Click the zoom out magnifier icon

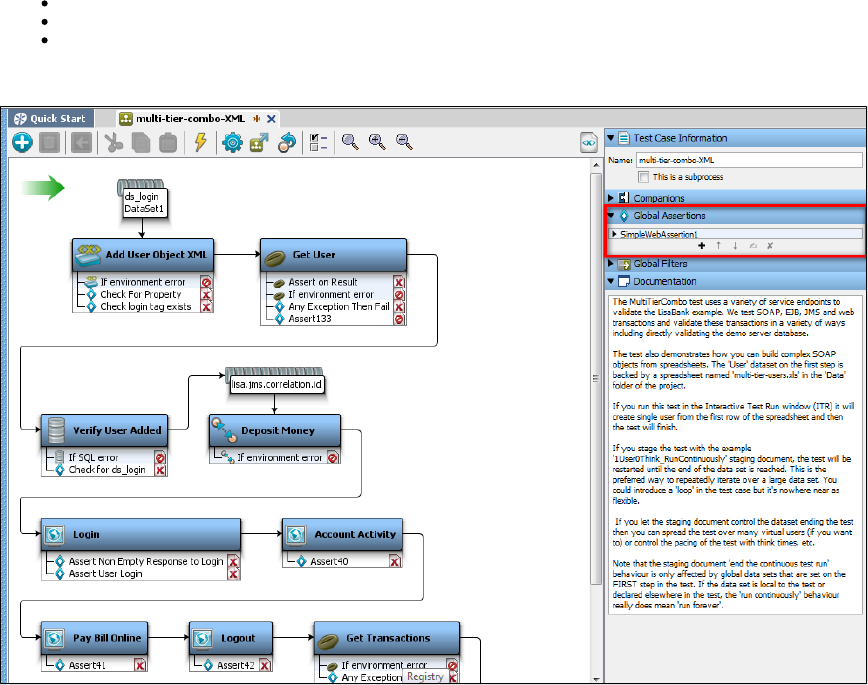click(x=404, y=143)
